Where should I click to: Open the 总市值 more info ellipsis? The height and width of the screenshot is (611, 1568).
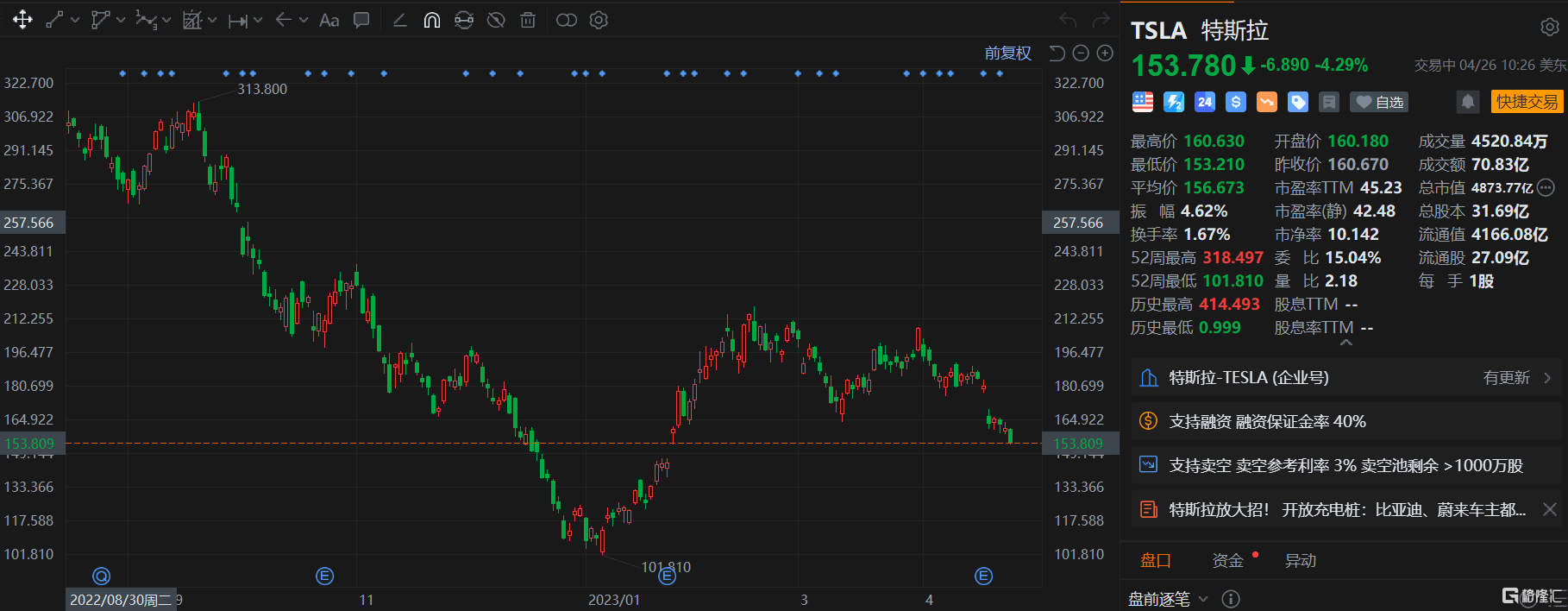point(1546,187)
